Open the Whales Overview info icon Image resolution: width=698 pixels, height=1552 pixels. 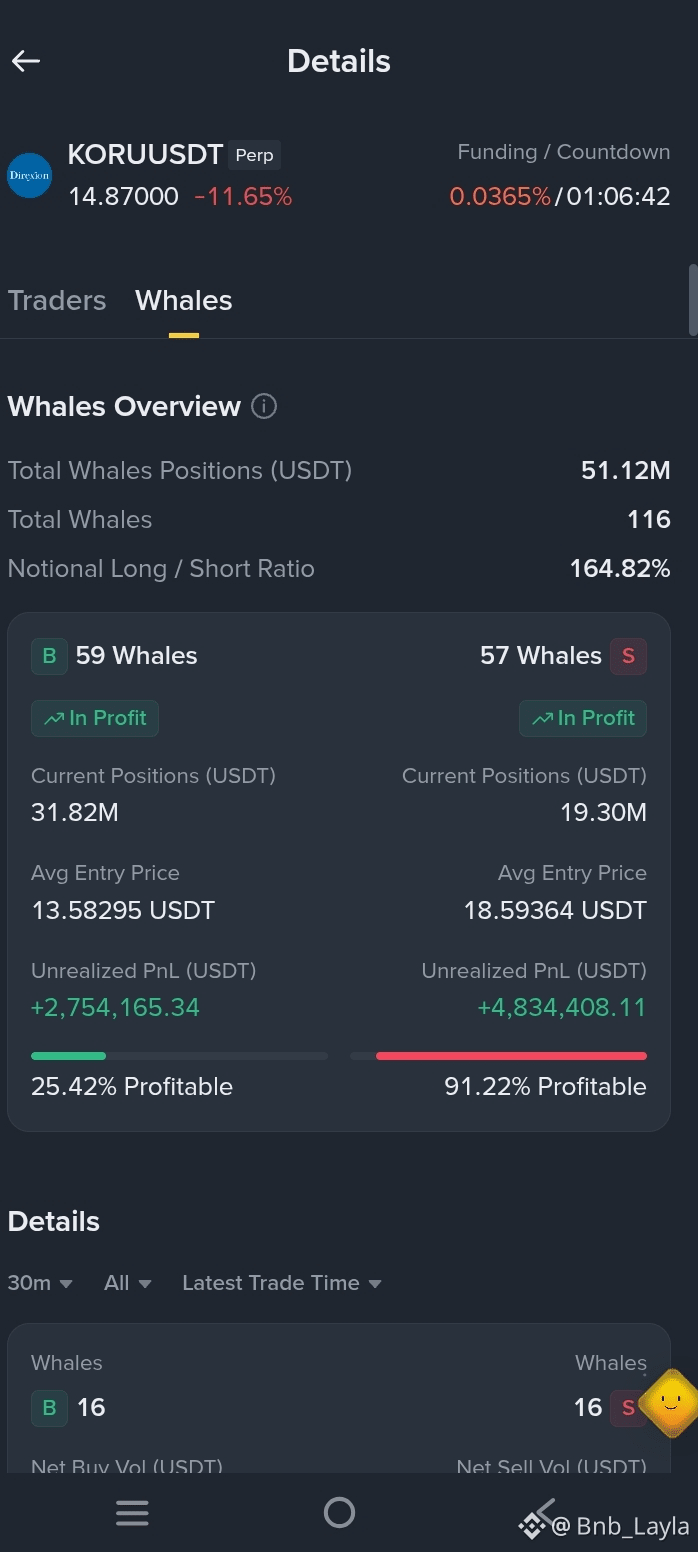pyautogui.click(x=264, y=406)
